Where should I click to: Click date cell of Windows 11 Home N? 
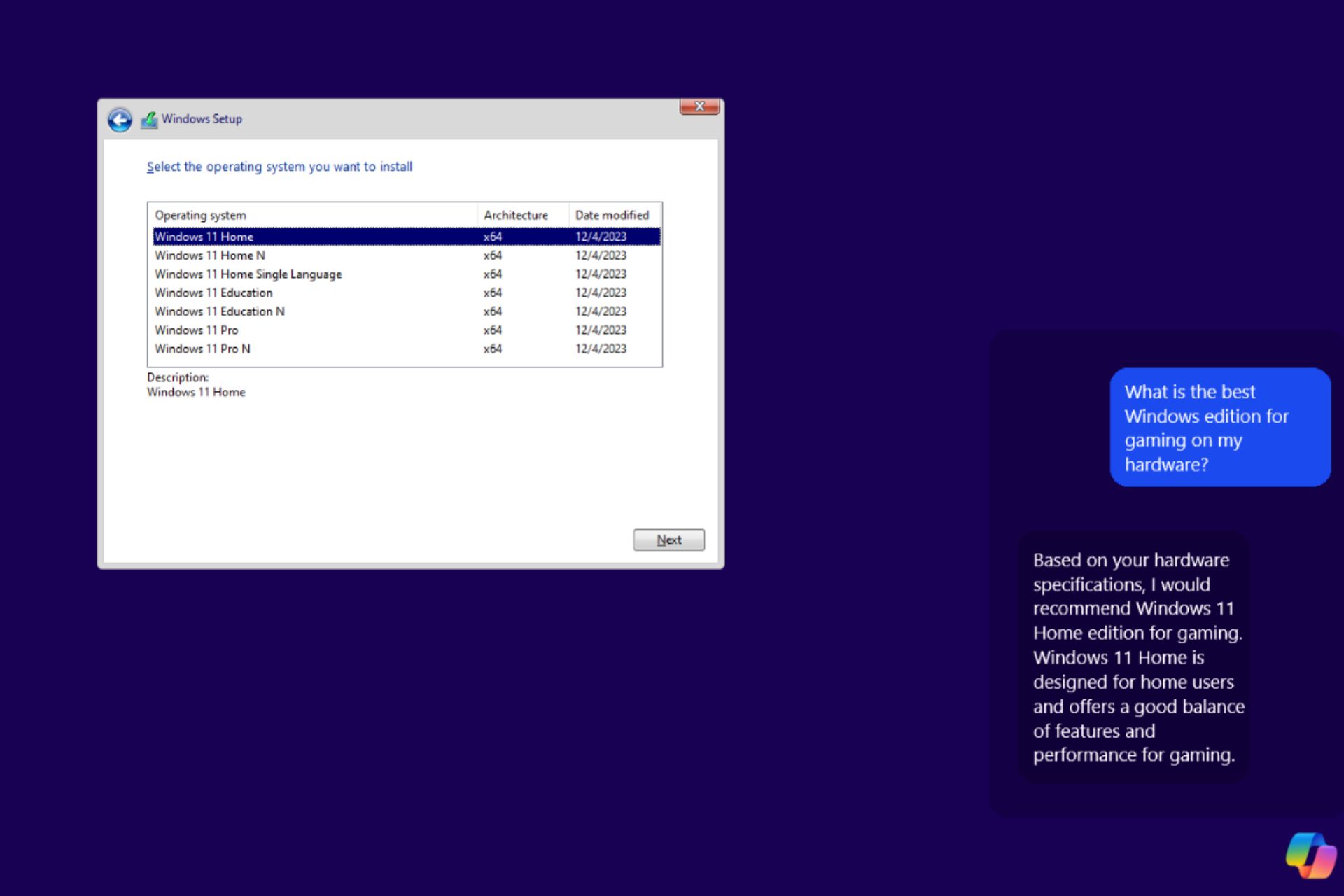601,255
